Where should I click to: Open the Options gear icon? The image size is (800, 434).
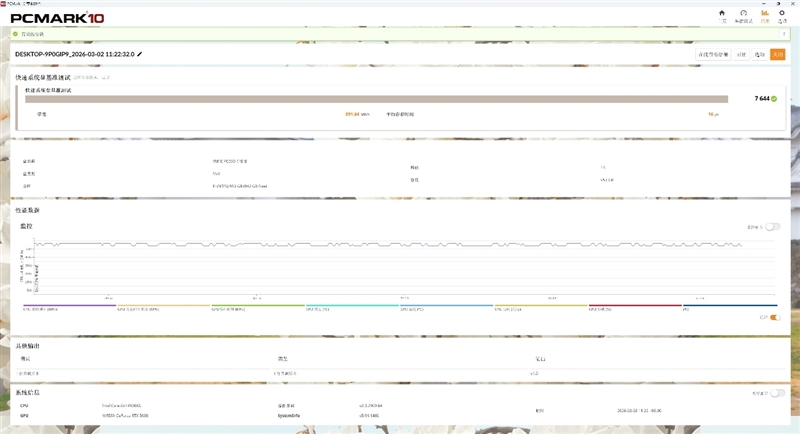click(x=782, y=14)
